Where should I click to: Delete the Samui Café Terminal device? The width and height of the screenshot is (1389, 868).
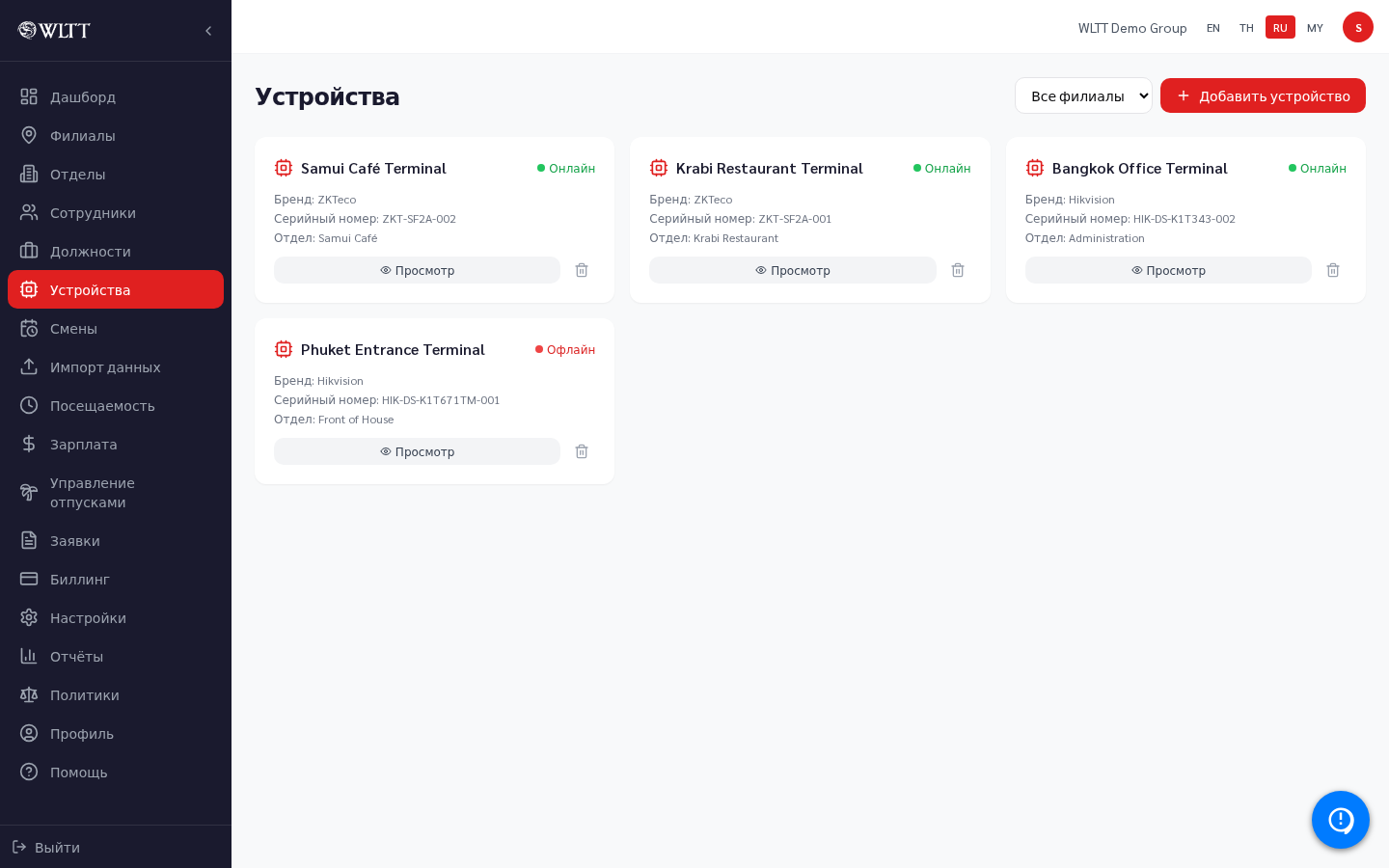[x=582, y=270]
